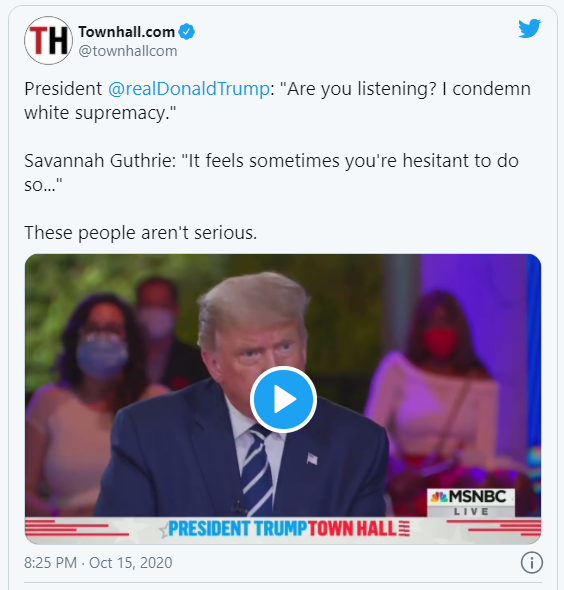The width and height of the screenshot is (564, 590).
Task: Click the President Trump Town Hall banner
Action: [x=283, y=529]
